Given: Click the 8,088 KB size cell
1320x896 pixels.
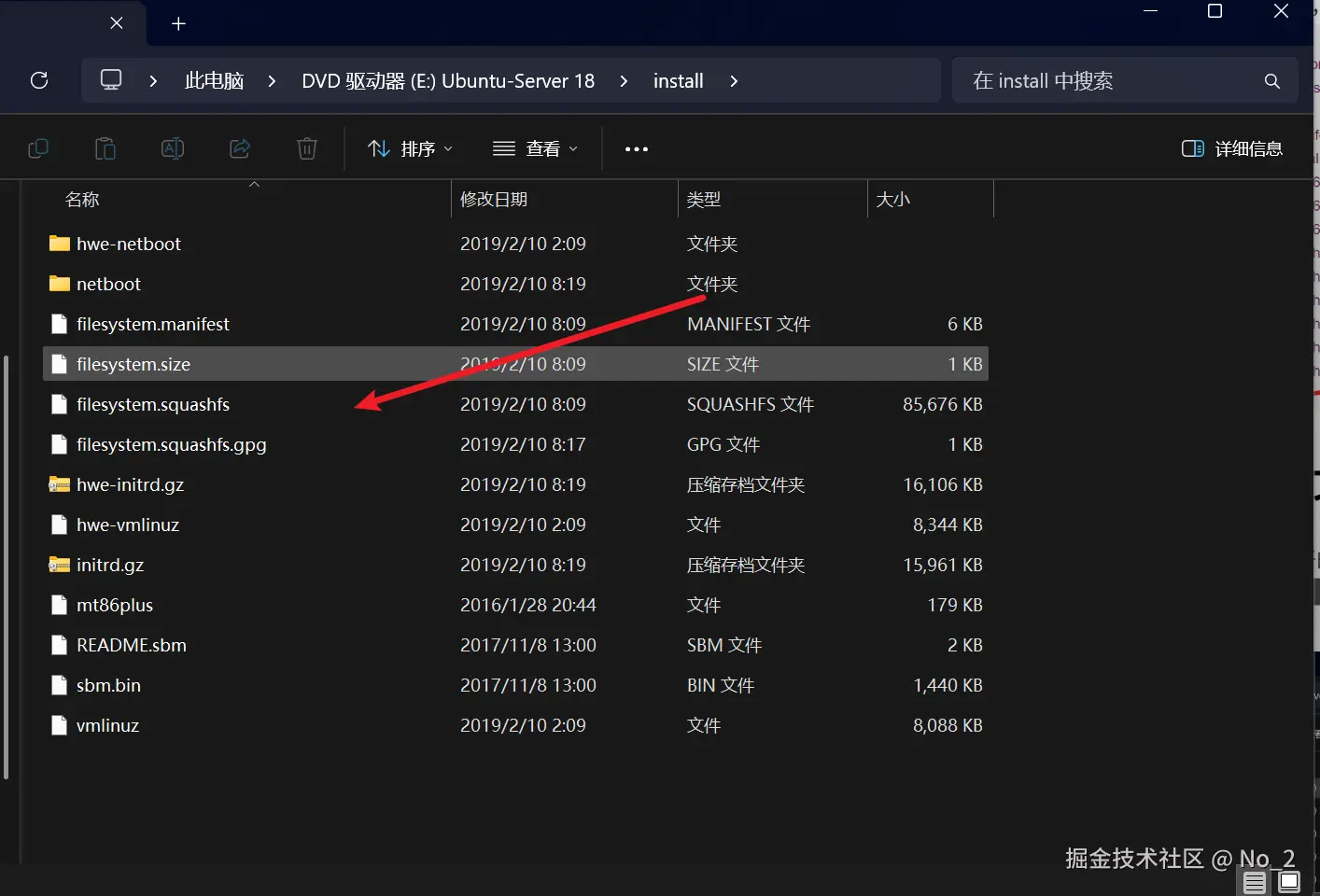Looking at the screenshot, I should [948, 725].
